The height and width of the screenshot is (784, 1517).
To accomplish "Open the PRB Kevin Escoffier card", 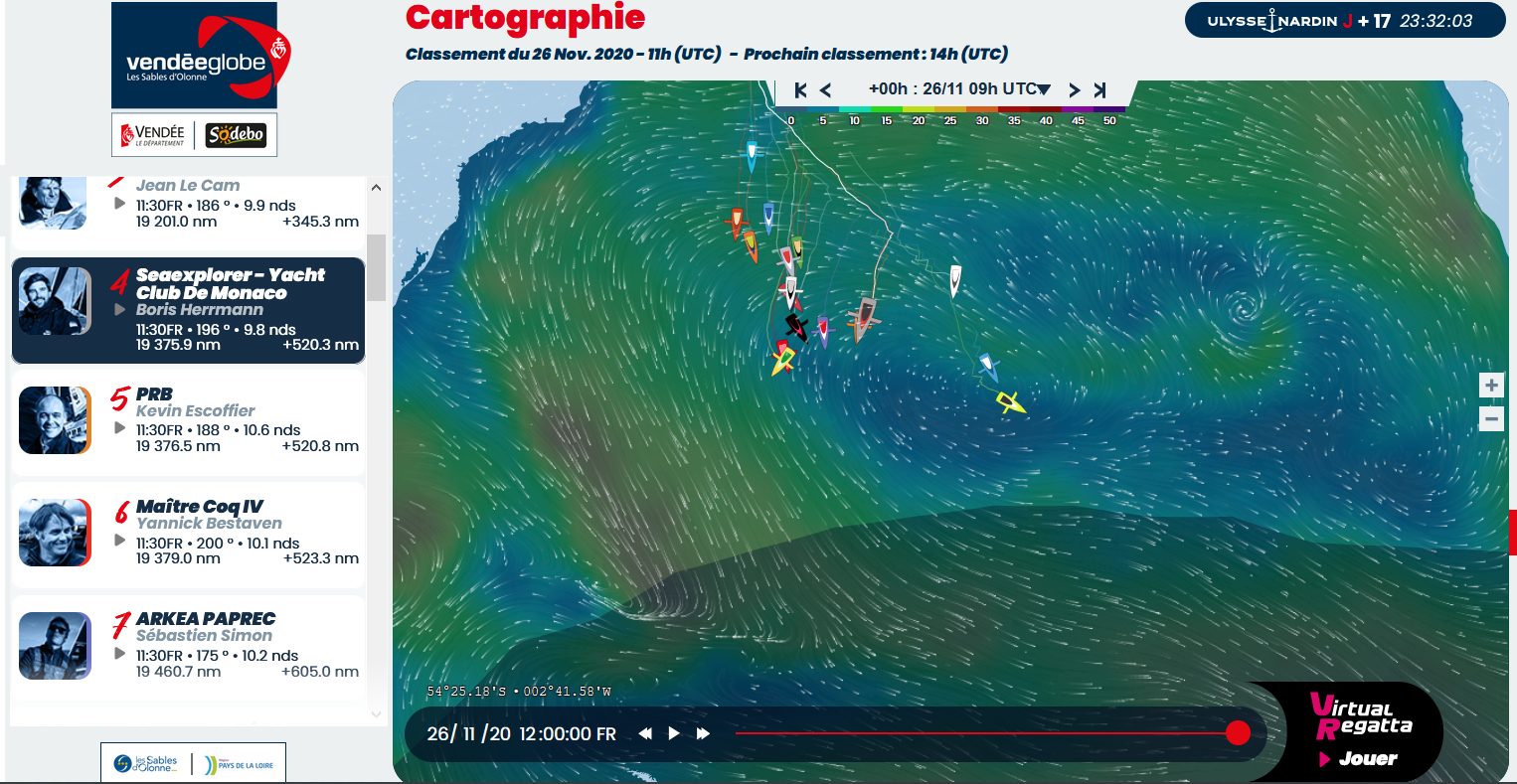I will (188, 420).
